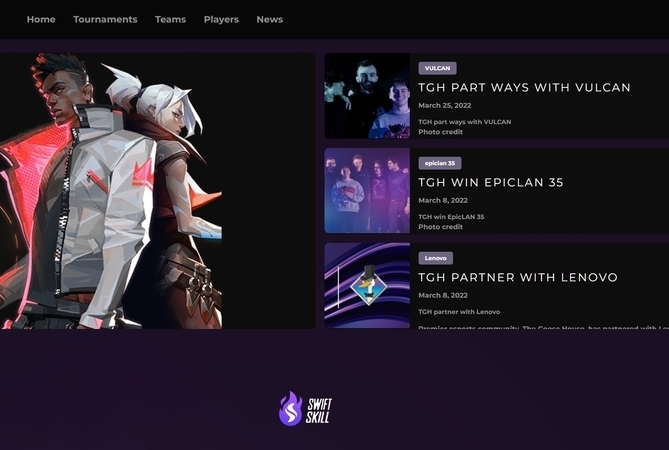This screenshot has width=669, height=450.
Task: Click the Epiclan 35 group photo thumbnail
Action: click(367, 191)
